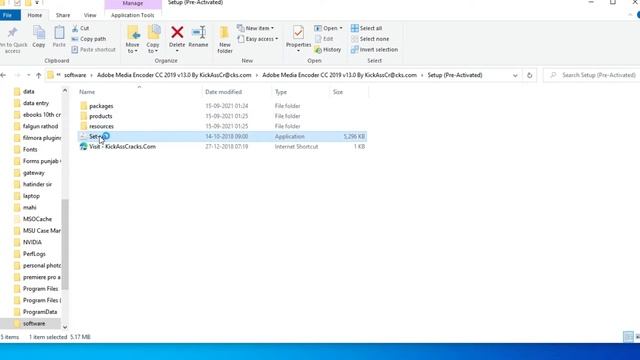Click the Setup application icon

point(83,136)
